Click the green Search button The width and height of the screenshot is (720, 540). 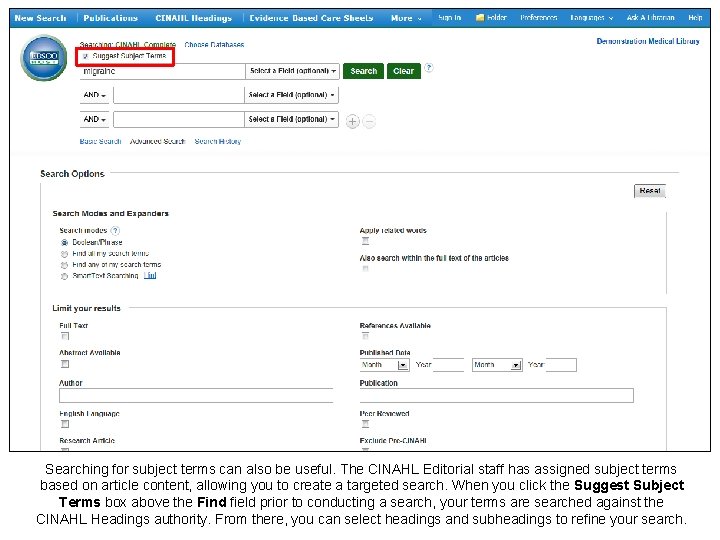[x=363, y=71]
